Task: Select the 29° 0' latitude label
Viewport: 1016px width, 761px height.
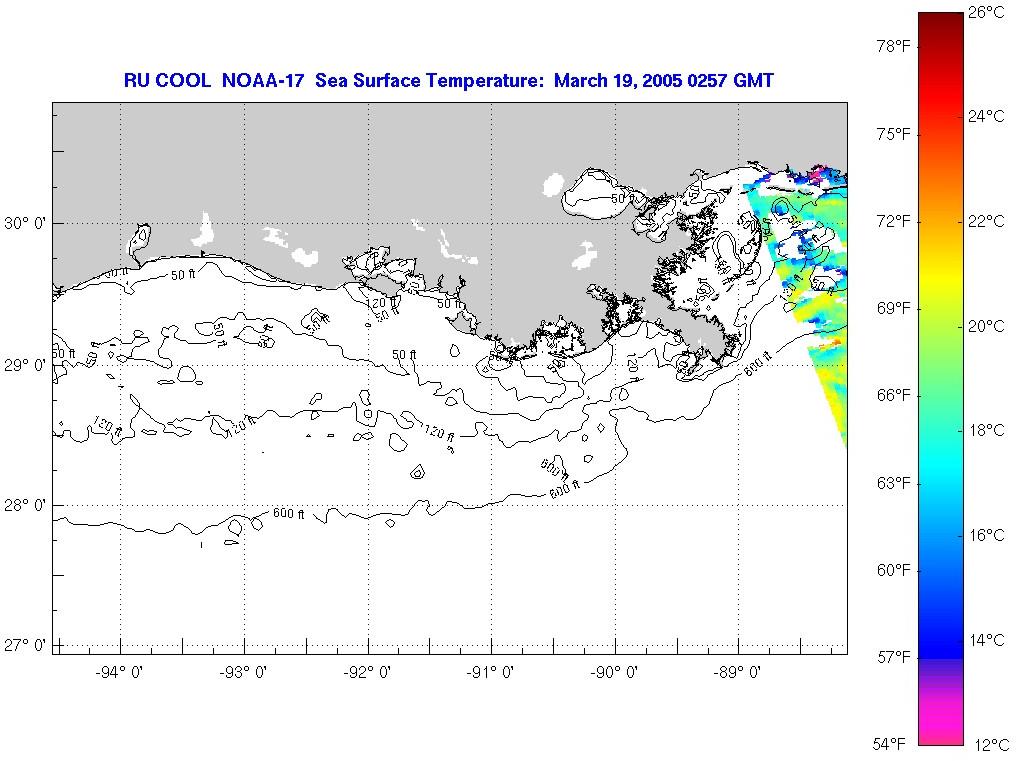Action: [25, 366]
